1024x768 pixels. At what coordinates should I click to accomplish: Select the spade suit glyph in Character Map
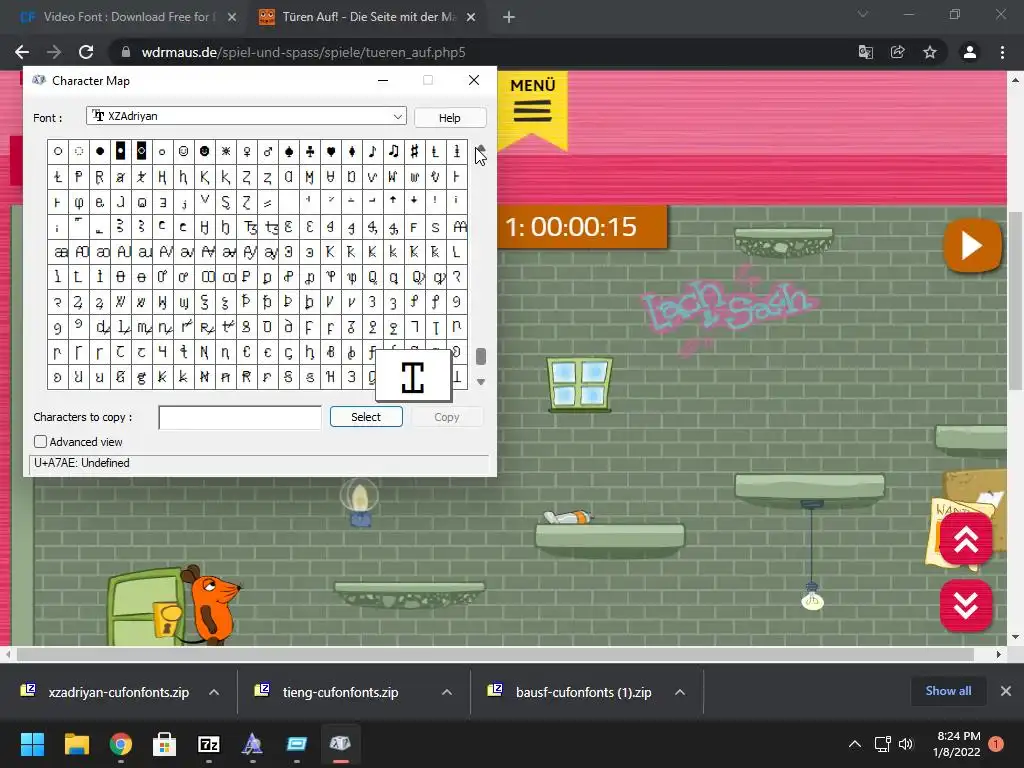click(x=289, y=152)
